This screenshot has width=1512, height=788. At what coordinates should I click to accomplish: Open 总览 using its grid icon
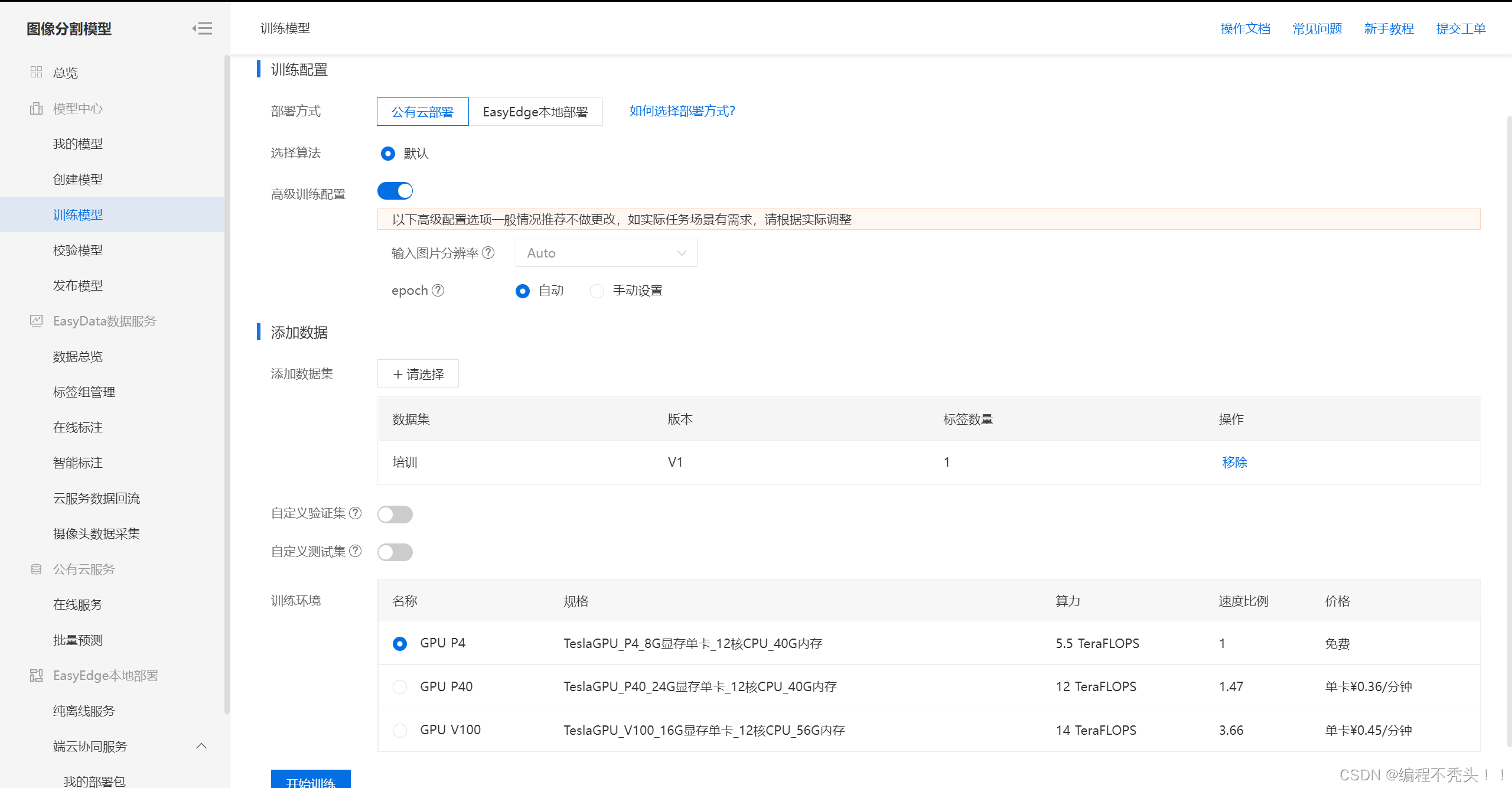click(36, 71)
